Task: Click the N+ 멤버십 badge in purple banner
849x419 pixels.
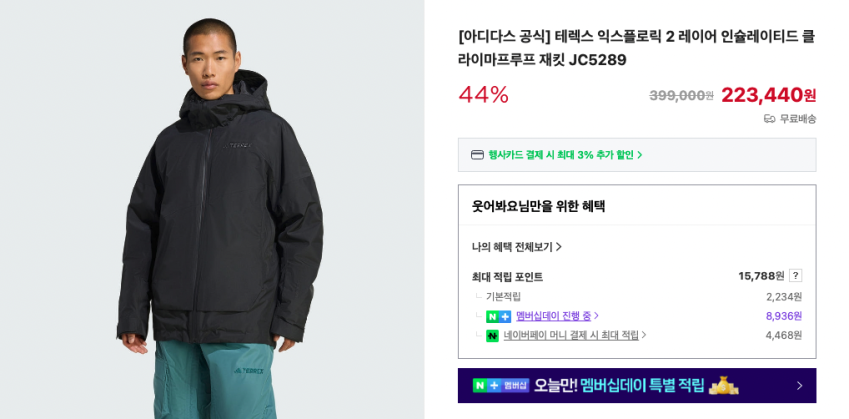Action: pyautogui.click(x=500, y=385)
